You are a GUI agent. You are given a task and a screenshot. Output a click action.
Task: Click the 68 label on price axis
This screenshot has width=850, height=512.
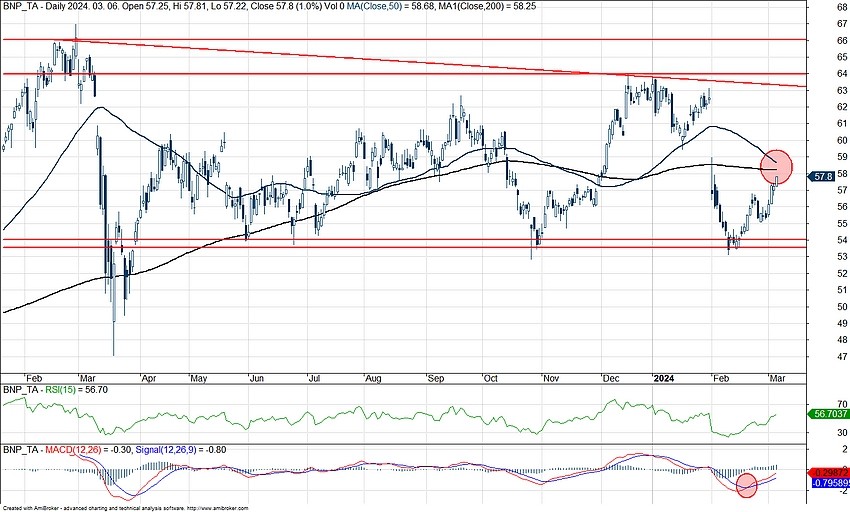point(842,7)
